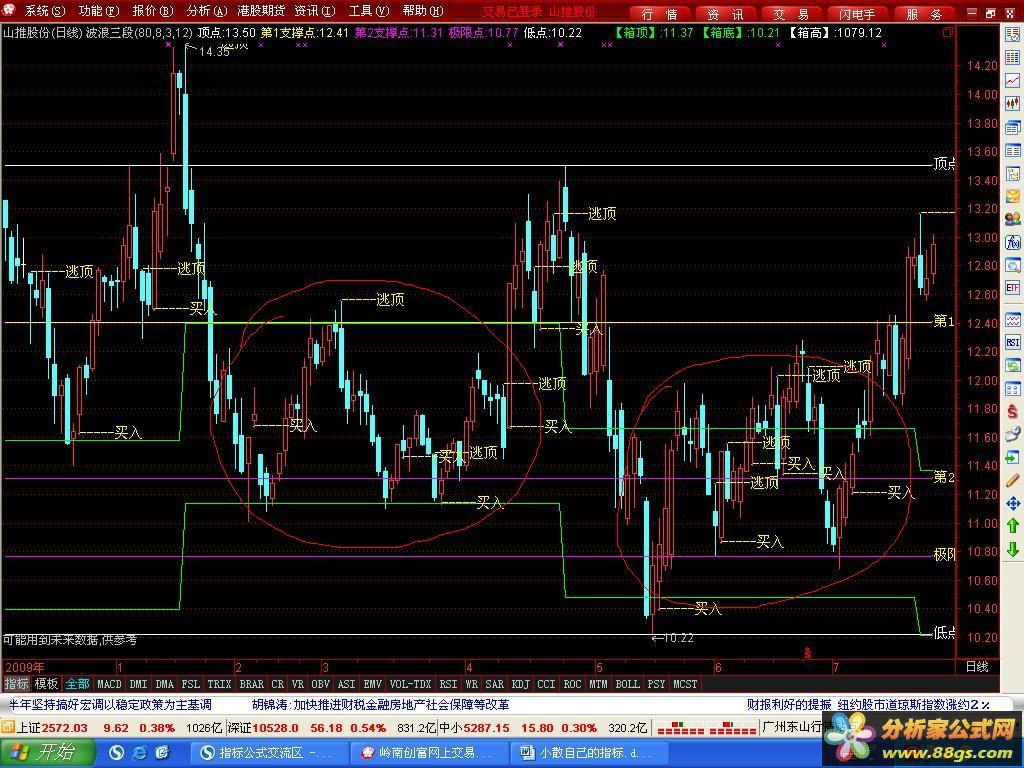1024x768 pixels.
Task: Switch to the 指标 tab
Action: [x=16, y=684]
